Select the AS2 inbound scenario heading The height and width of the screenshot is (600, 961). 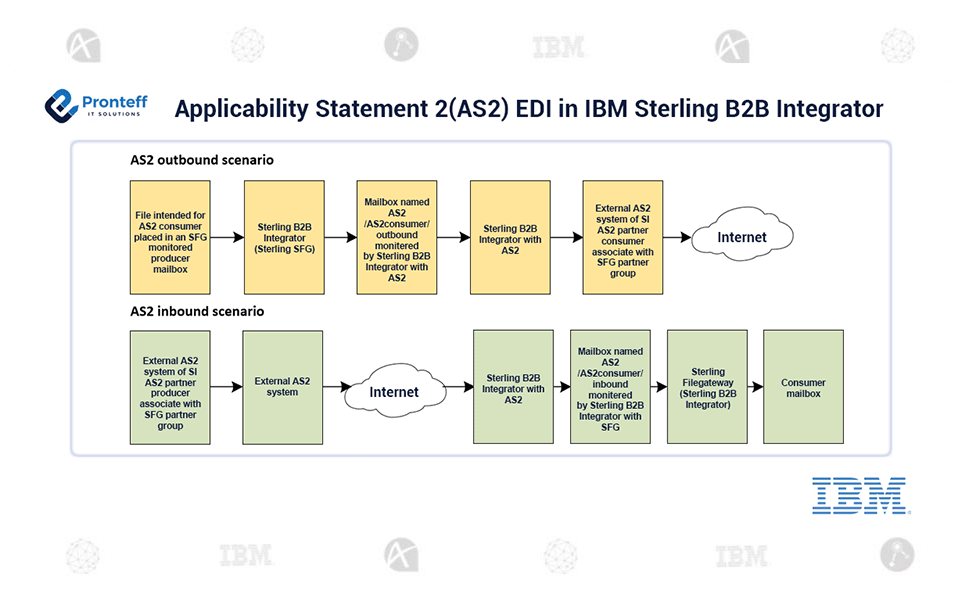pos(197,311)
